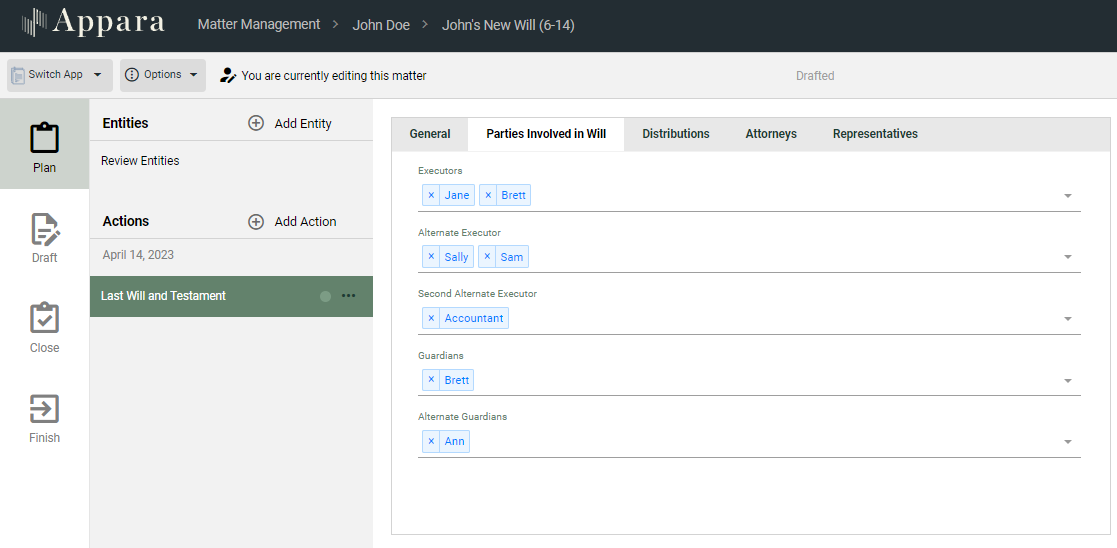
Task: Expand the Executors dropdown arrow
Action: (x=1067, y=196)
